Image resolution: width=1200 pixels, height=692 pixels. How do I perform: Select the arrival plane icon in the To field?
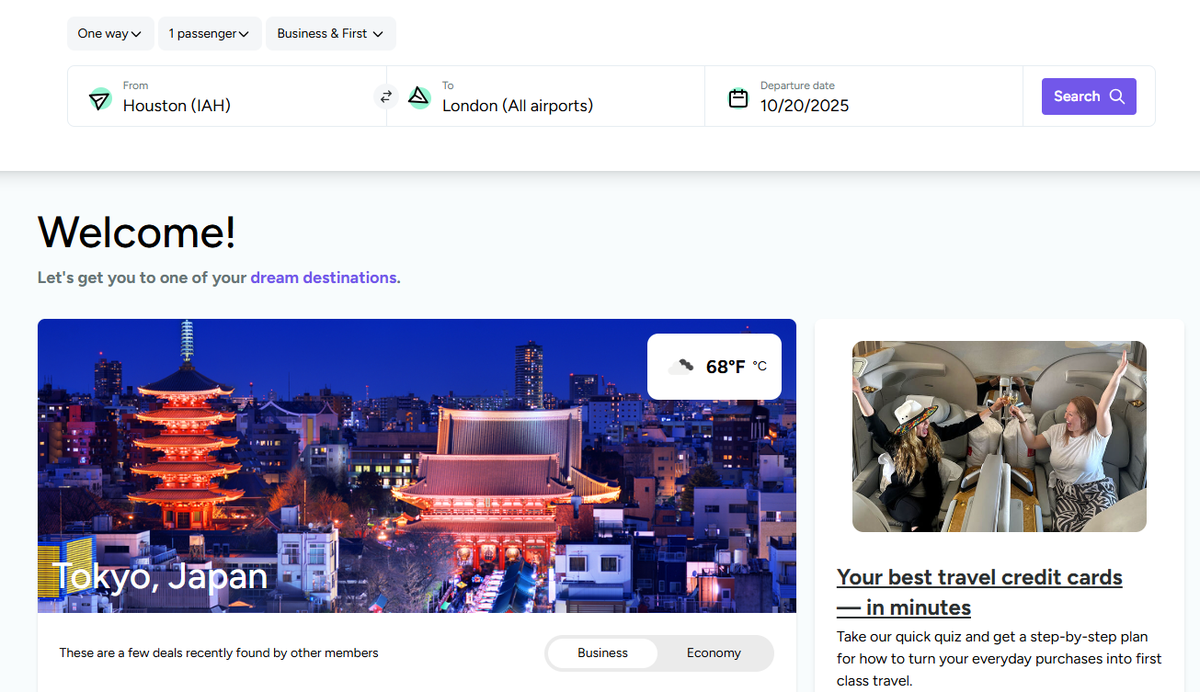tap(419, 98)
